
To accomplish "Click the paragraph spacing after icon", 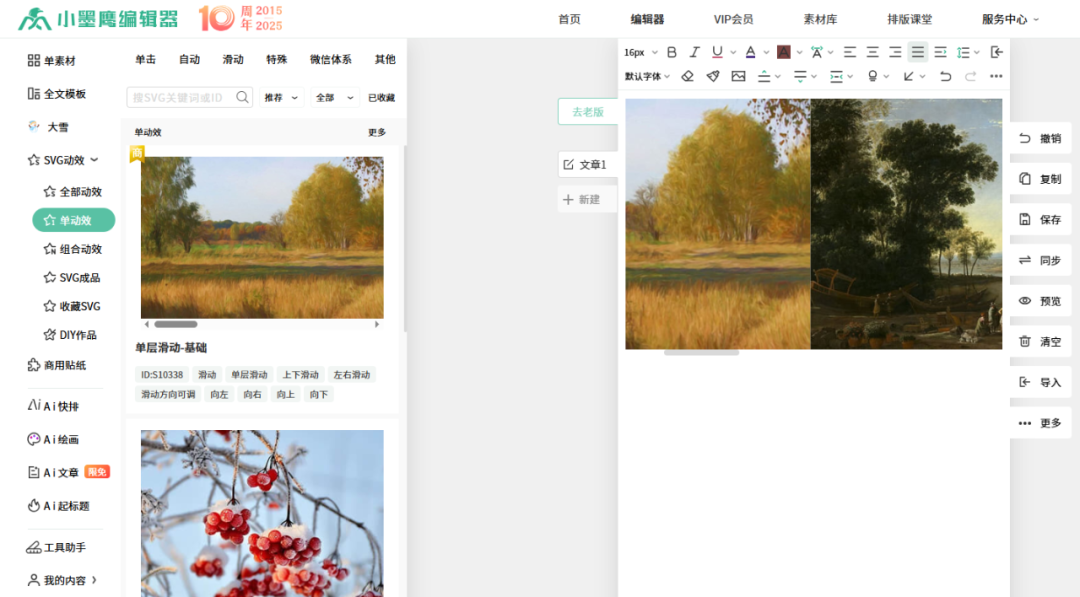I will 800,76.
